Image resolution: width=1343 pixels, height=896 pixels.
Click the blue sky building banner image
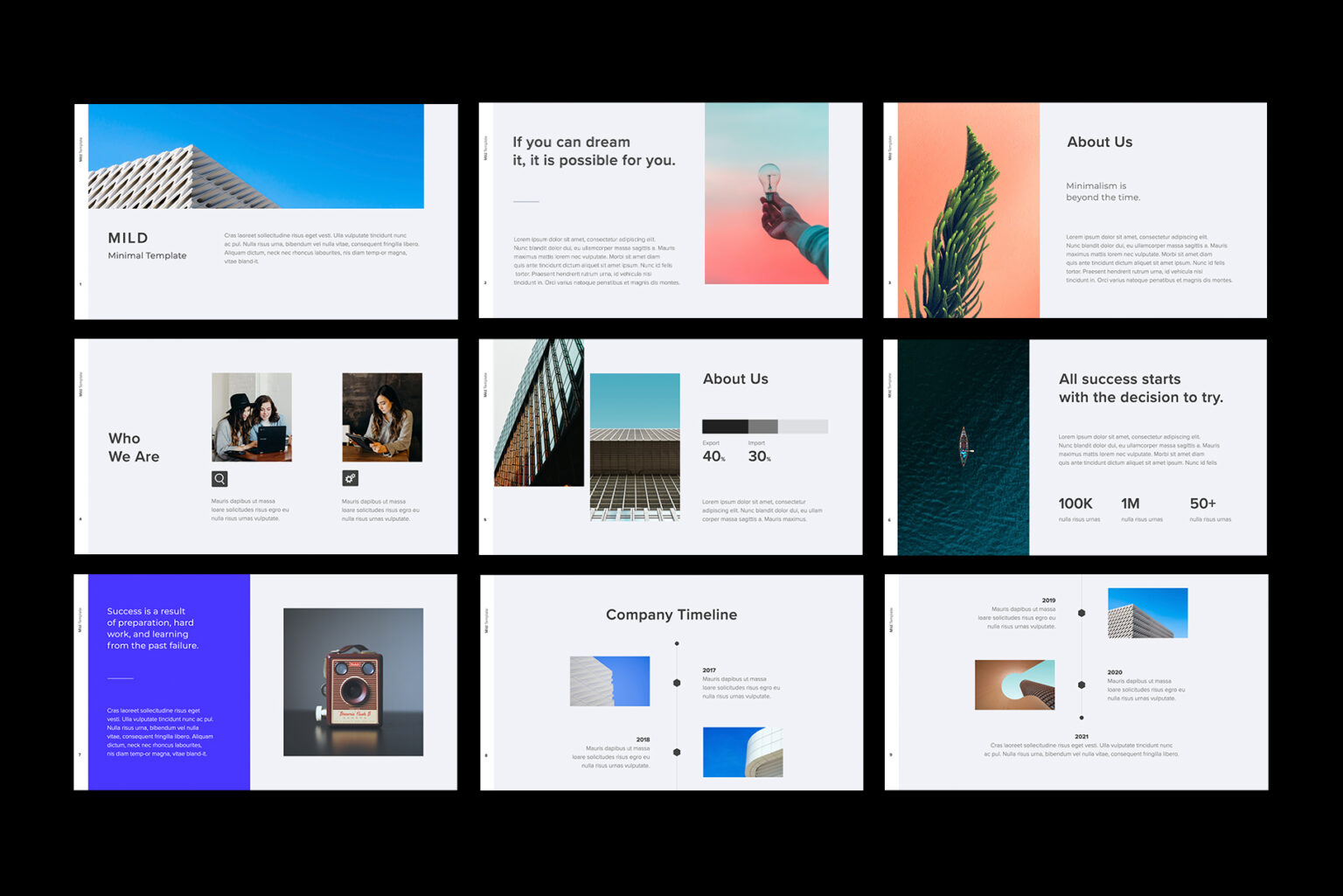(256, 156)
